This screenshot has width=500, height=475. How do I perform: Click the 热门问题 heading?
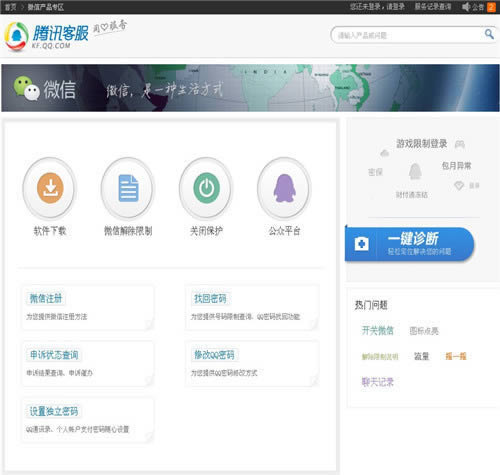tap(371, 305)
